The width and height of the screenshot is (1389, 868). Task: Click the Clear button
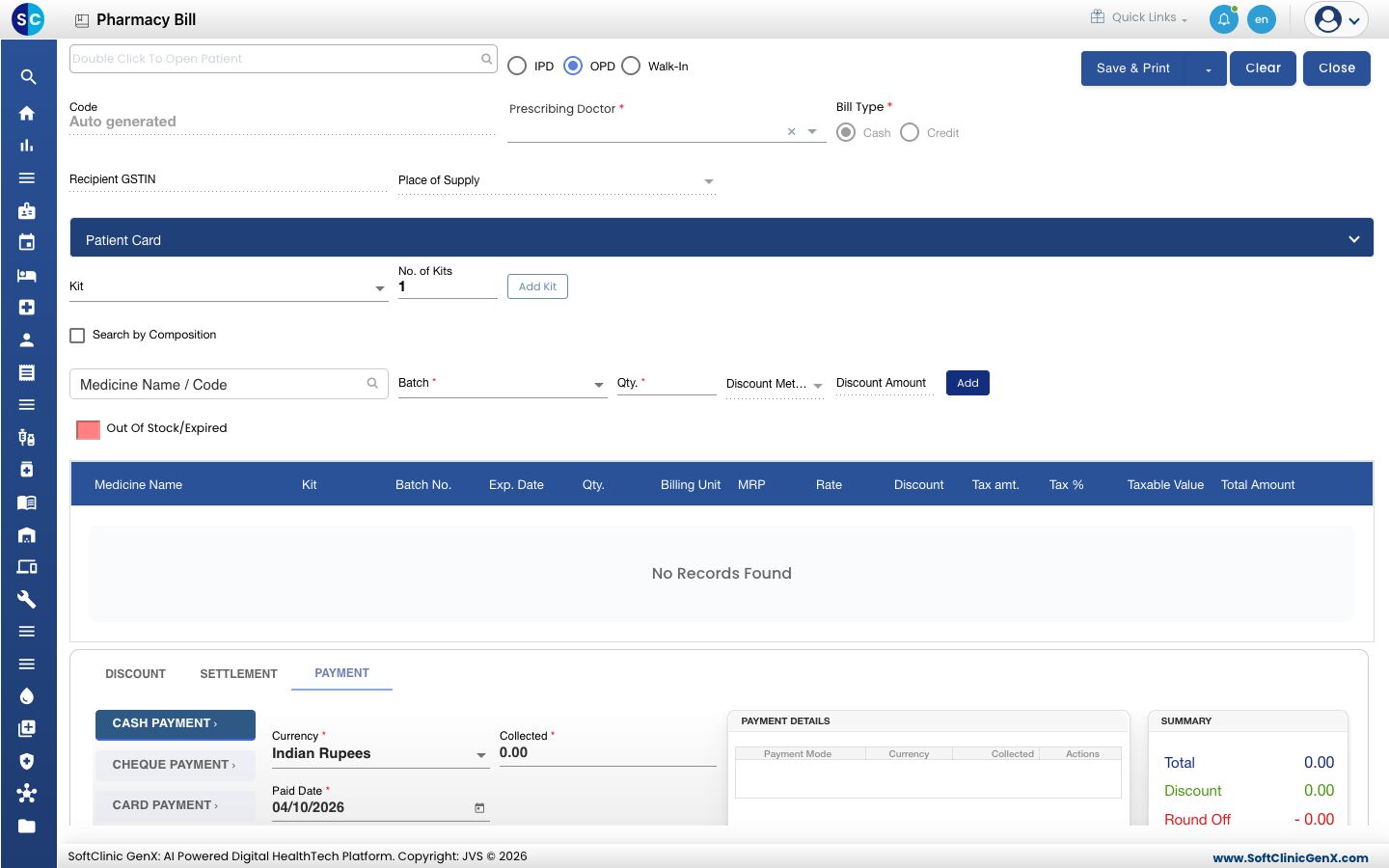click(1264, 68)
